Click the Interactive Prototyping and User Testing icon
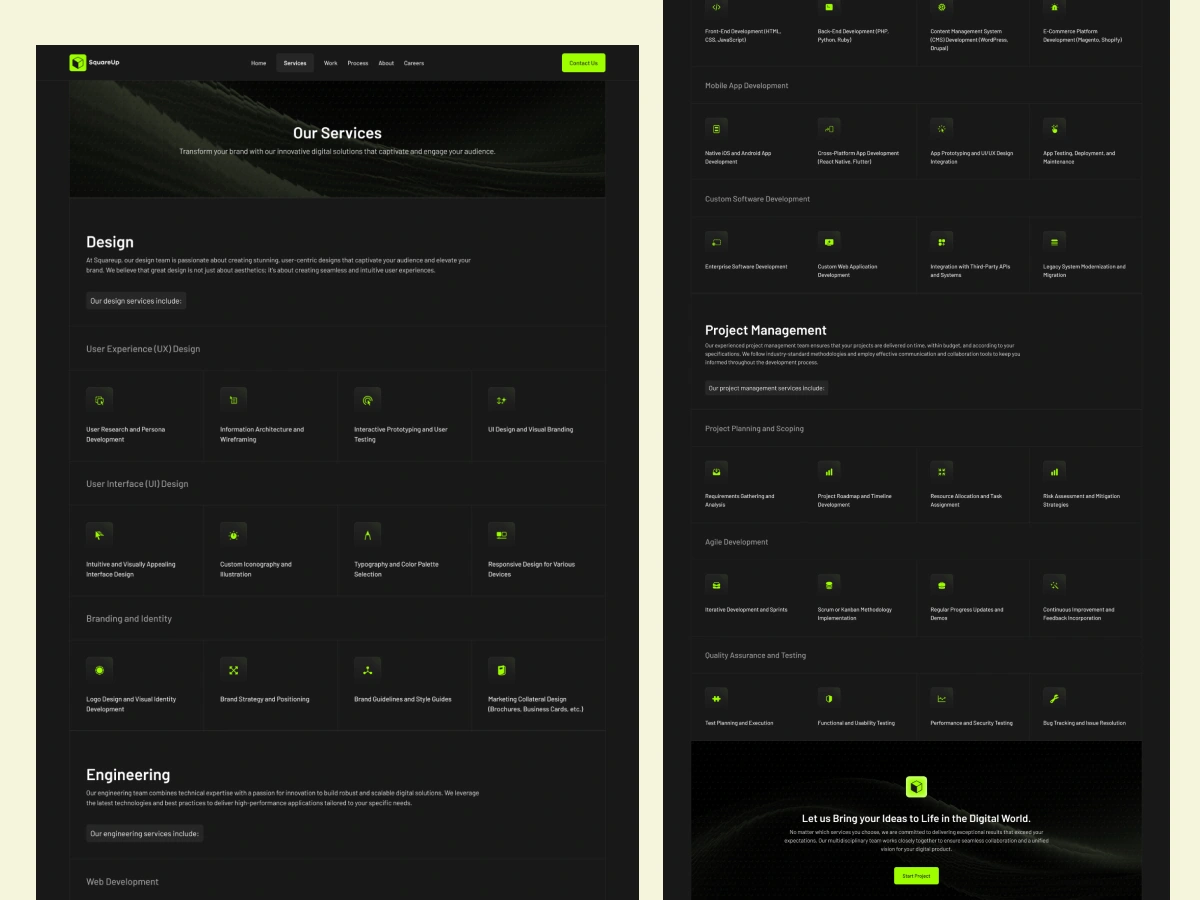 pos(367,400)
